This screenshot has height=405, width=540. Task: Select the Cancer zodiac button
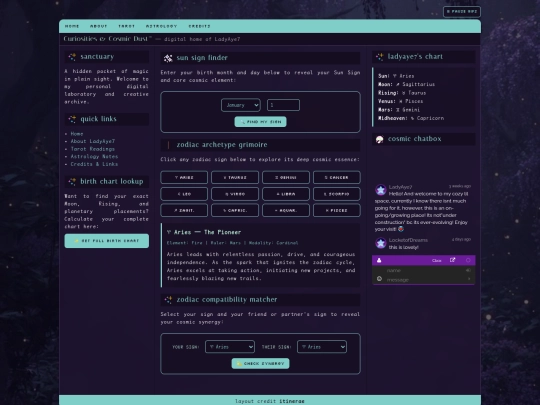[x=337, y=177]
